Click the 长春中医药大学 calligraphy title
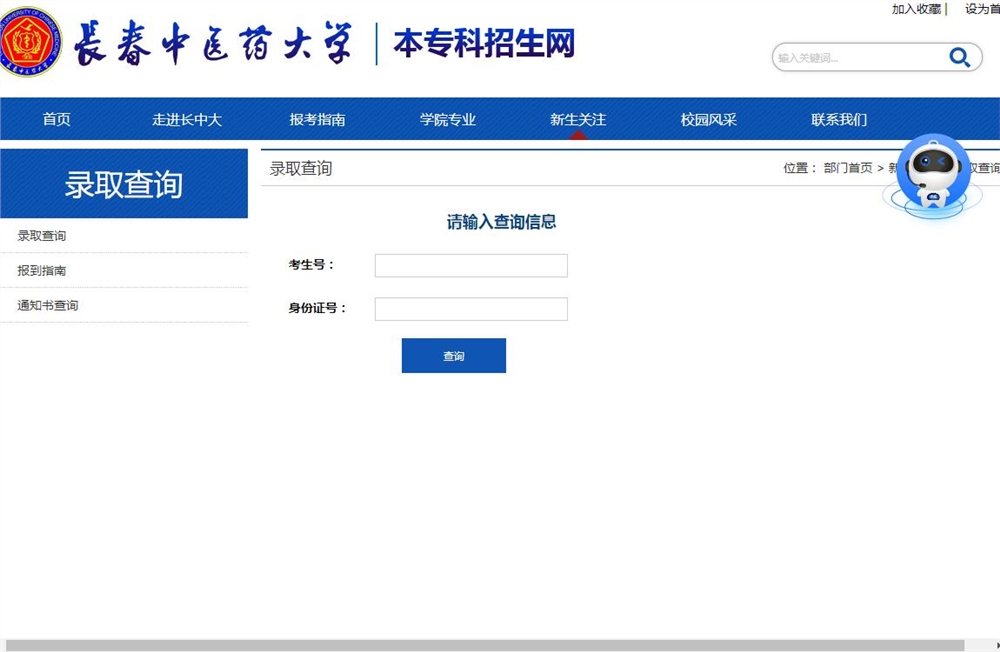 coord(212,43)
